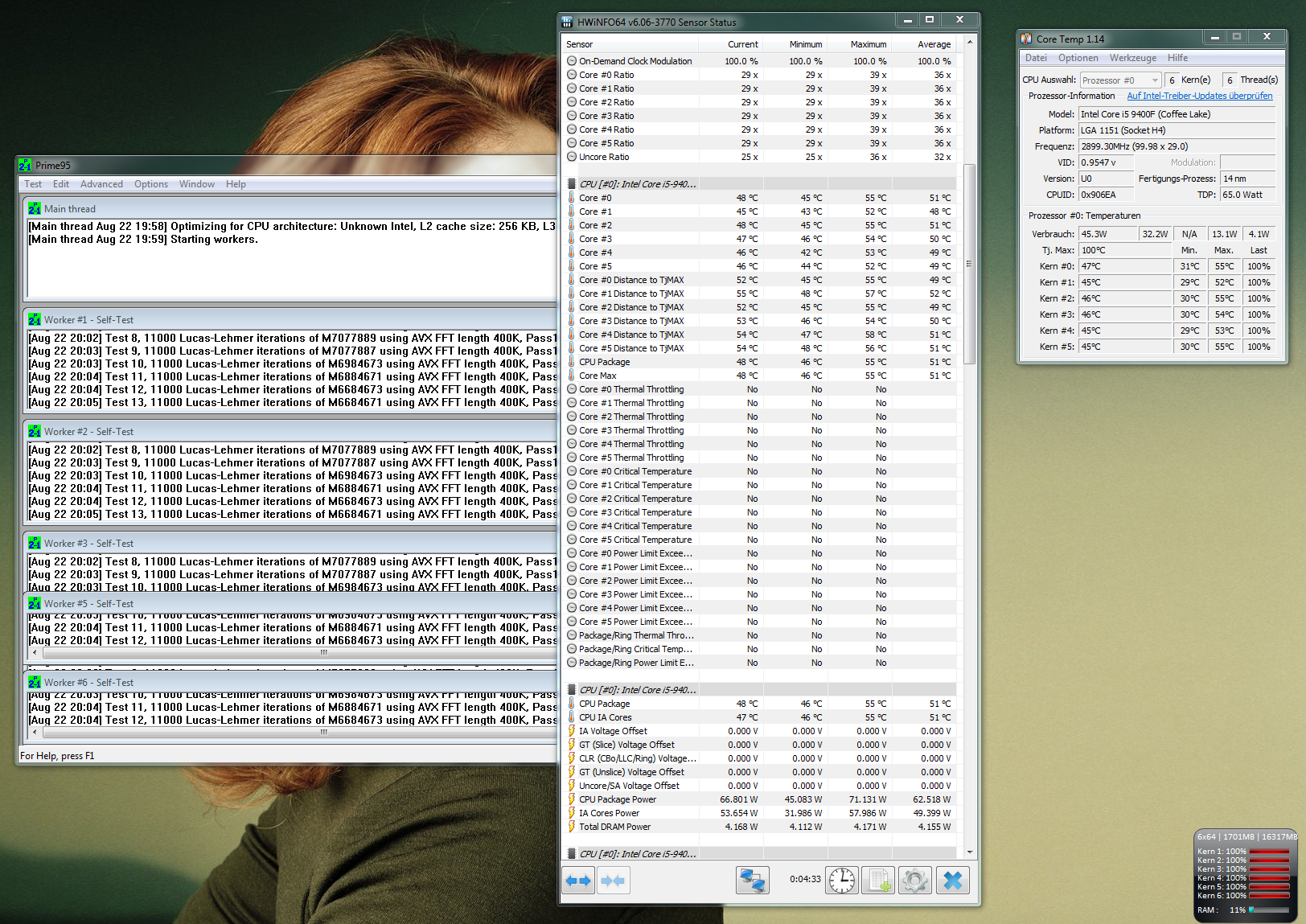Click the Prime95 title bar application icon
This screenshot has width=1306, height=924.
(x=26, y=165)
